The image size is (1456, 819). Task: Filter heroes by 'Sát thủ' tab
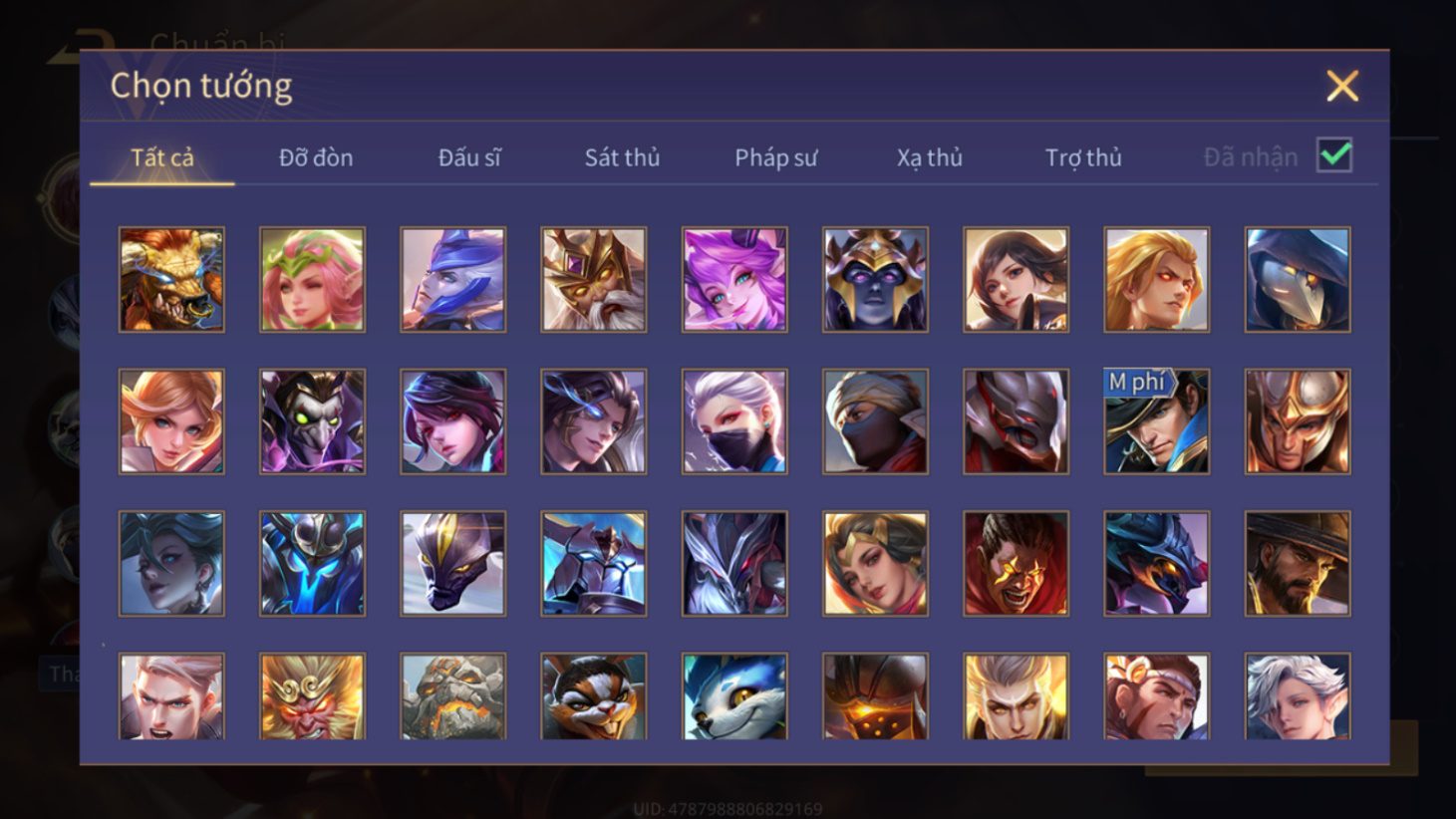tap(622, 157)
